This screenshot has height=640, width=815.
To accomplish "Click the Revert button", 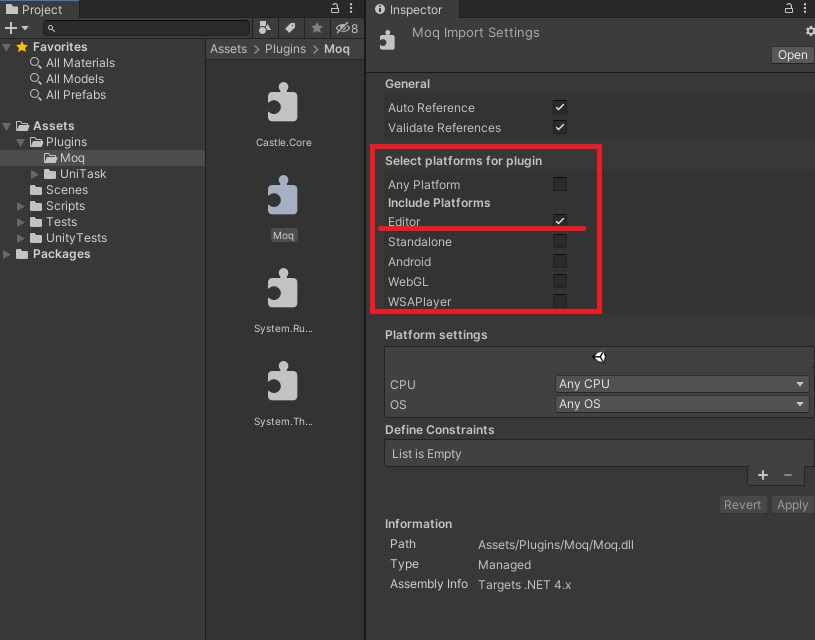I will click(742, 505).
